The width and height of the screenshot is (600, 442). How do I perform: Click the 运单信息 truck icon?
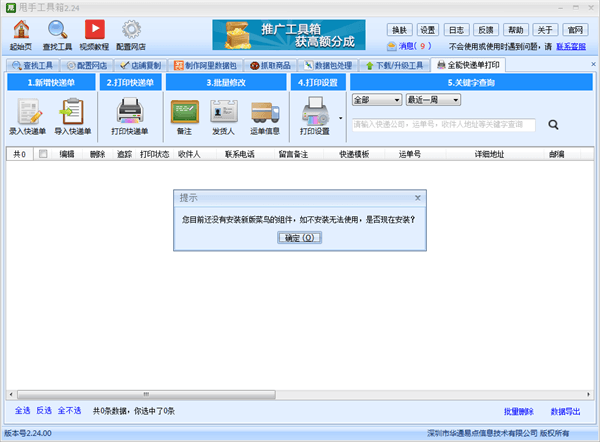(265, 111)
